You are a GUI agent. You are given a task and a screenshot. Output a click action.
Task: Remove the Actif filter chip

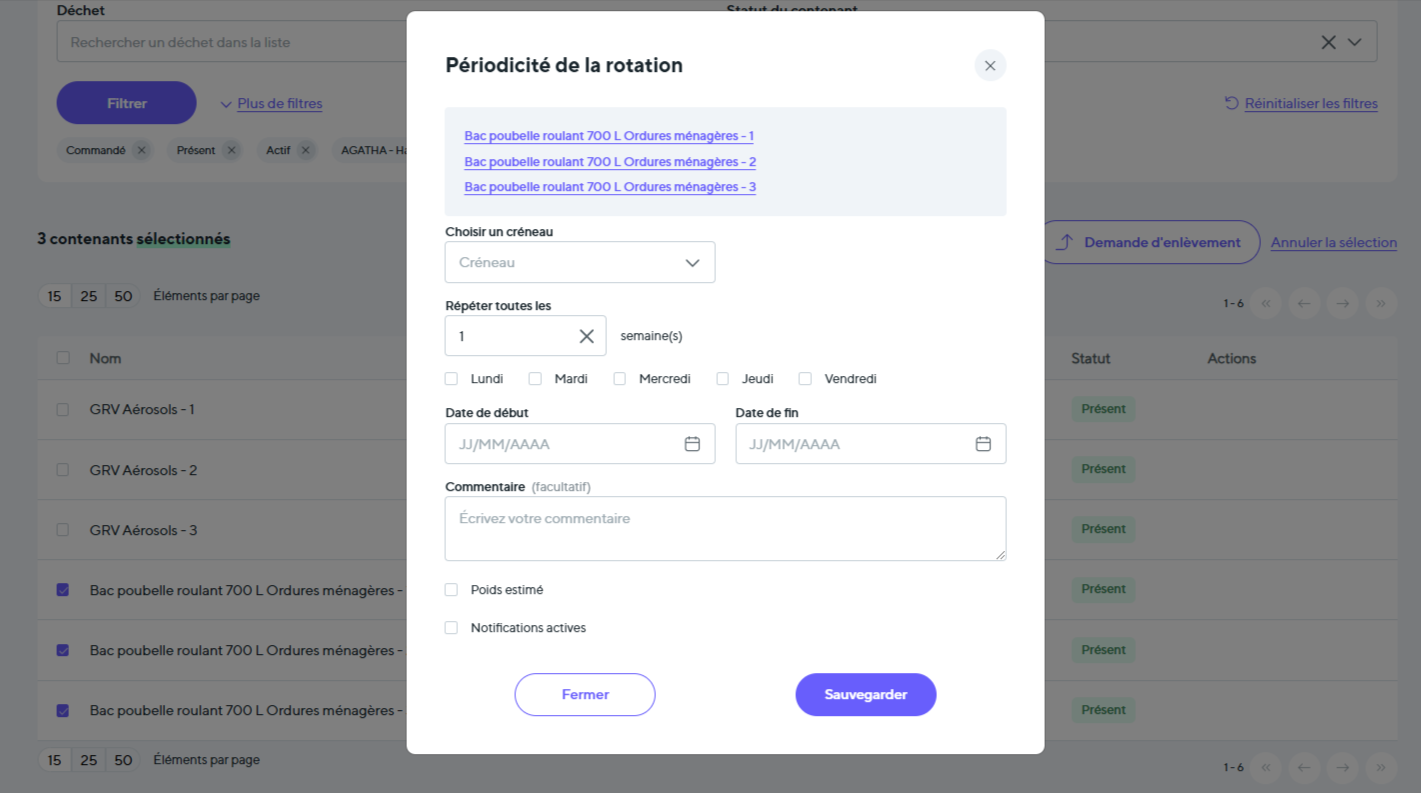pos(305,150)
